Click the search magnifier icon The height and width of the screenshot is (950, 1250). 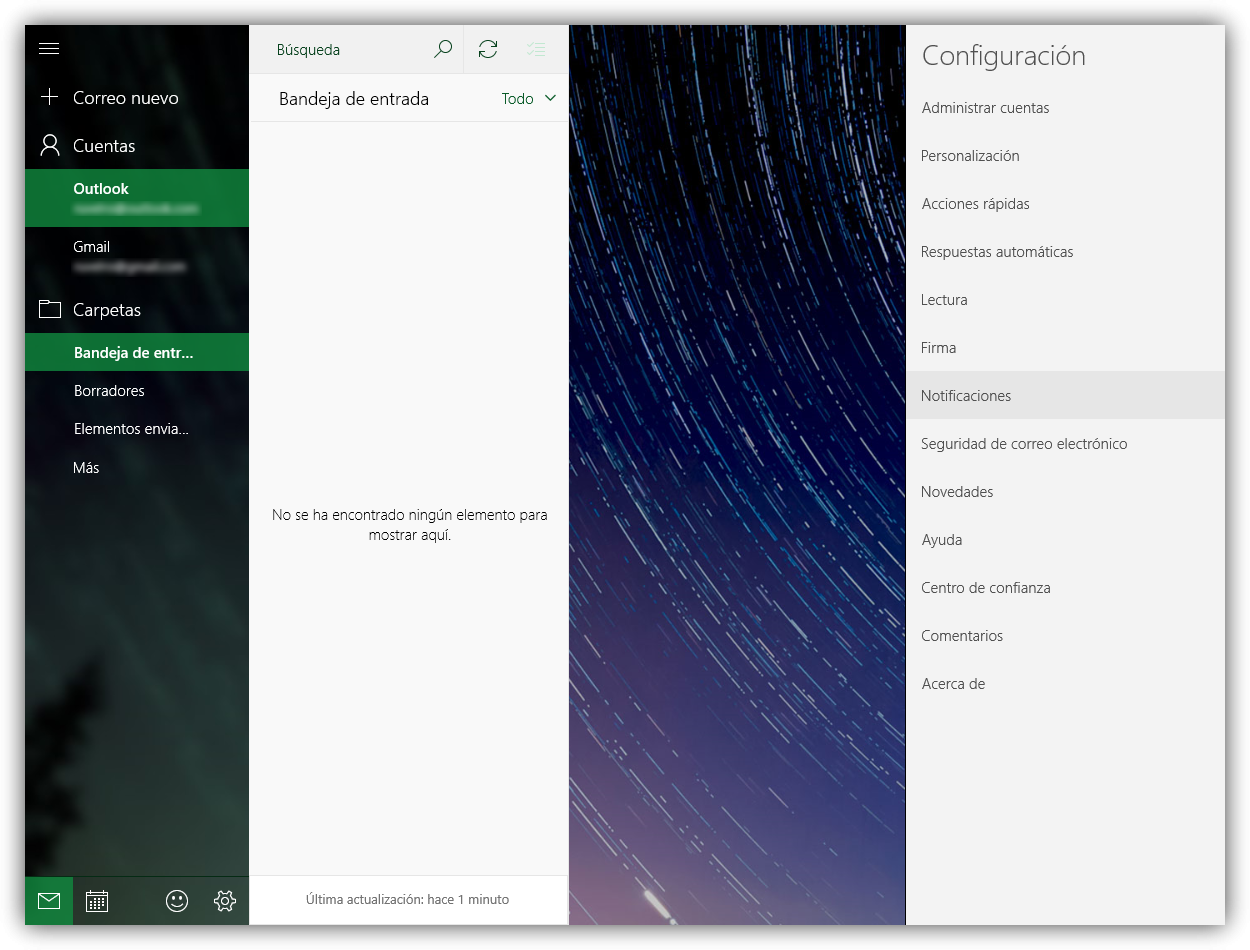443,49
